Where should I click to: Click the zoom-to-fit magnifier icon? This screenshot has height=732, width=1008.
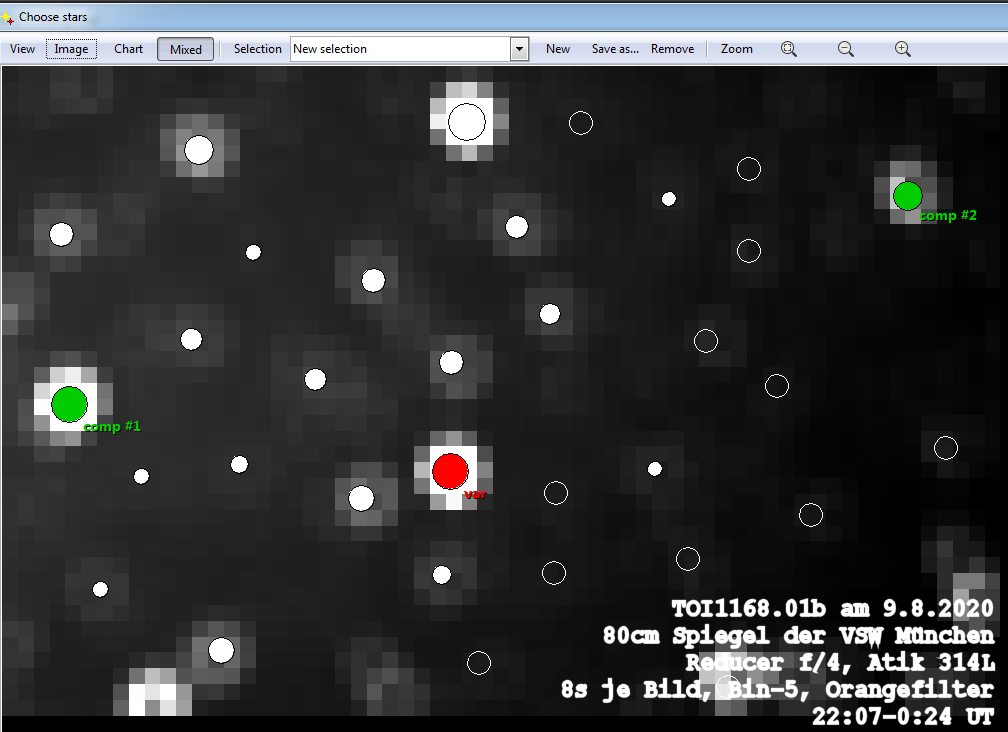tap(789, 49)
